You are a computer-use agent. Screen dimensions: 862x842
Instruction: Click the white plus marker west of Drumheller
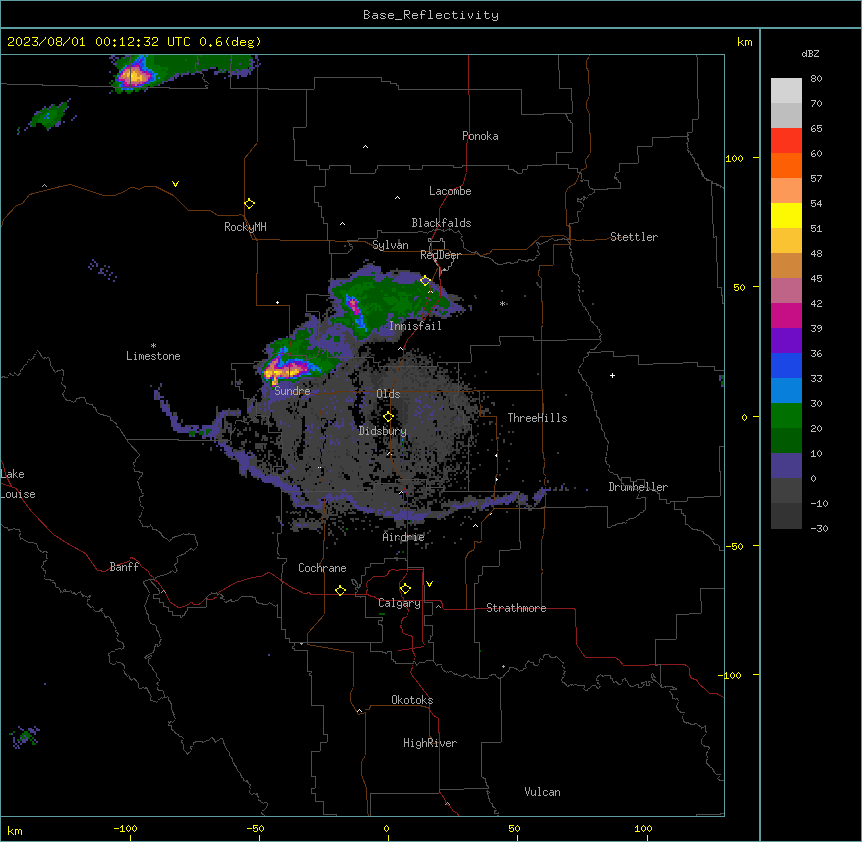pos(612,375)
